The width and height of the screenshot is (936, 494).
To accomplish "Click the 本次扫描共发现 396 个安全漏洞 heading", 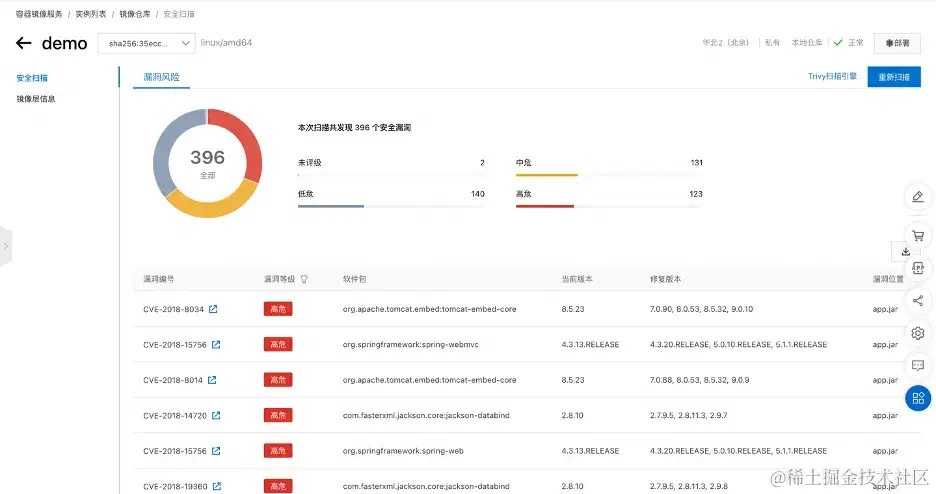I will click(354, 128).
